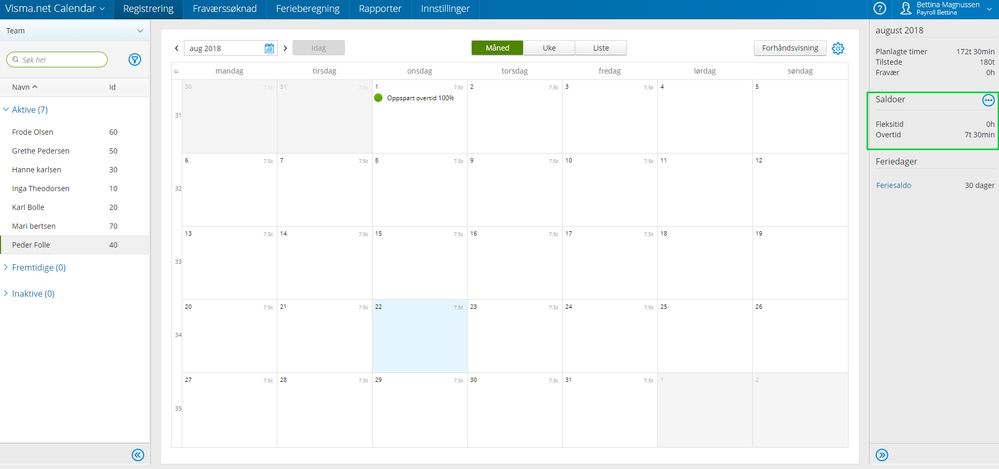Open the Ferieberegning tab
999x469 pixels.
tap(308, 9)
